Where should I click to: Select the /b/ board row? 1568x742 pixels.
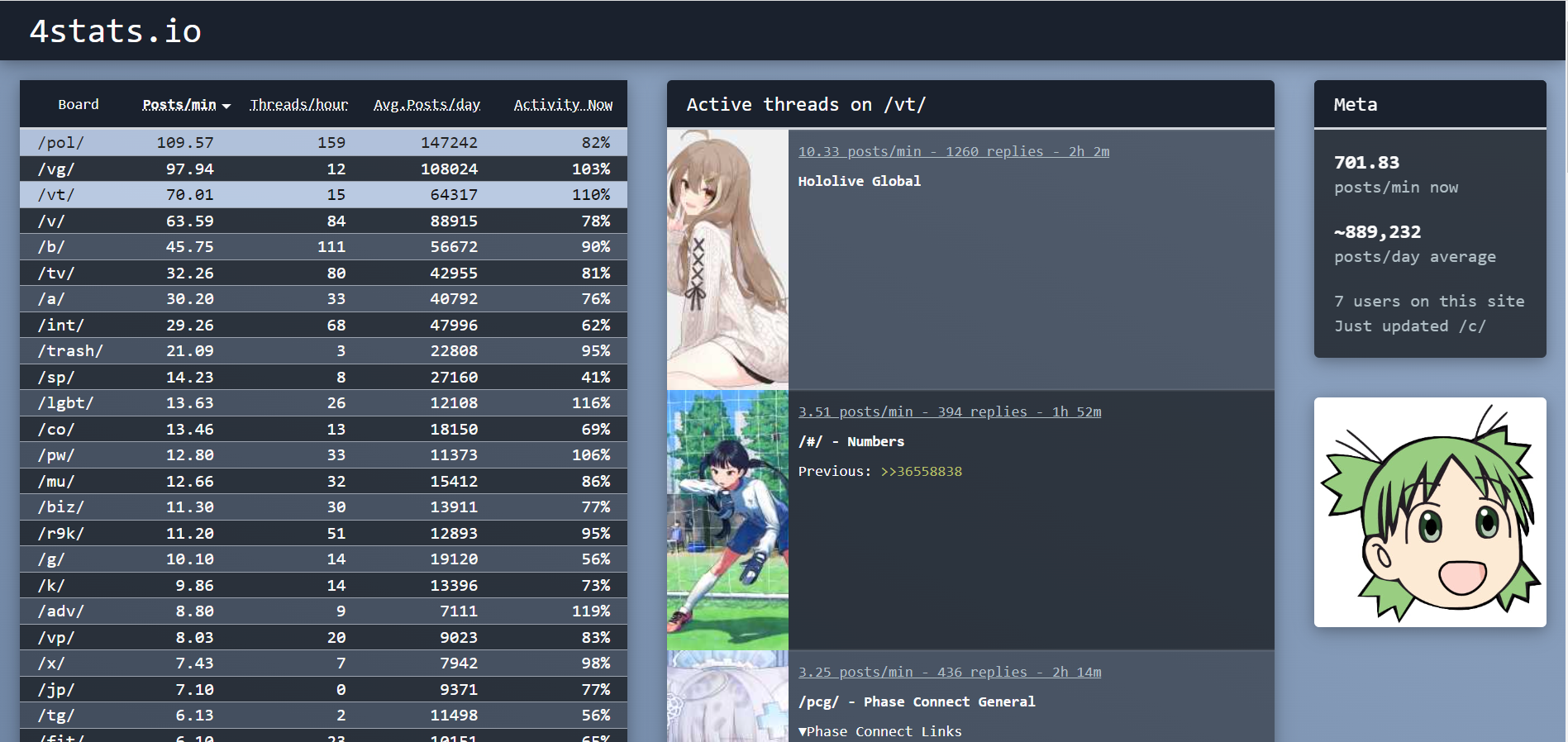click(323, 246)
